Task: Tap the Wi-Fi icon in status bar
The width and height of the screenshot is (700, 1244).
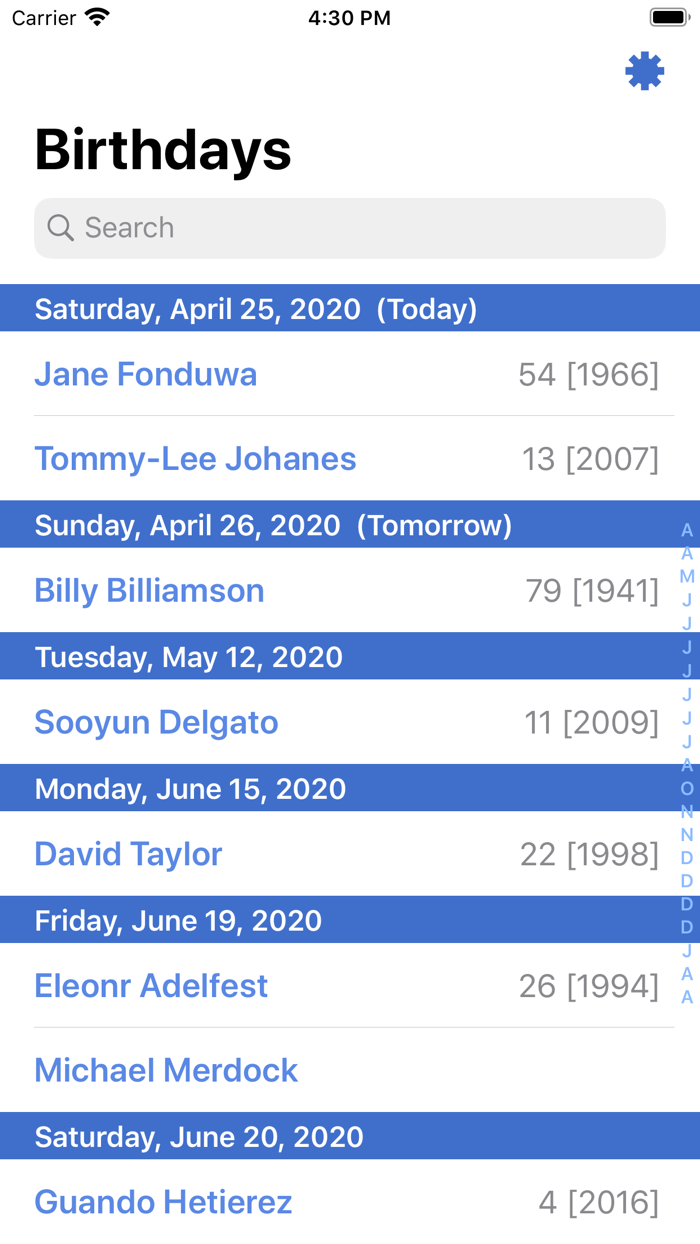Action: click(95, 16)
